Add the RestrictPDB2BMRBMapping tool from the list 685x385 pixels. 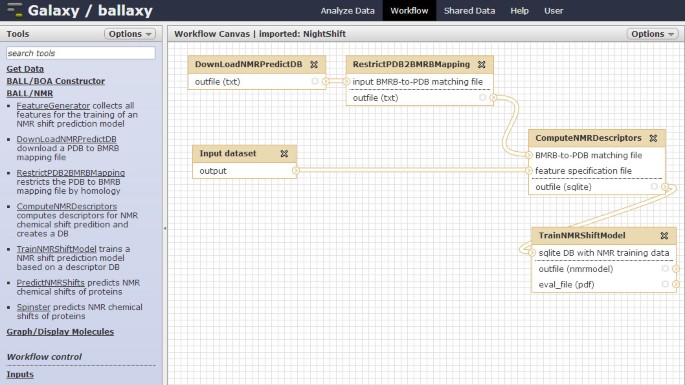(71, 173)
